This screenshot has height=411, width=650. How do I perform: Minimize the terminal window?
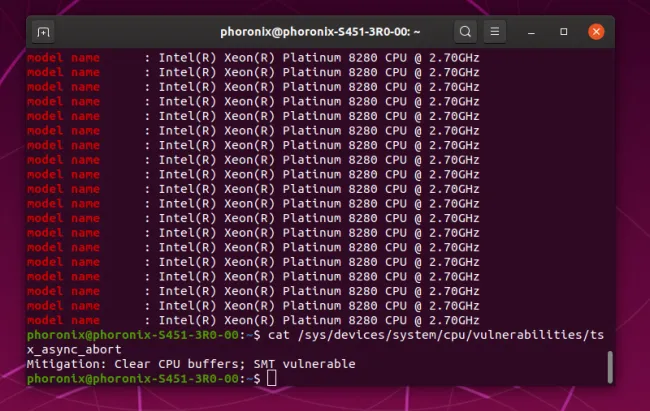point(531,32)
